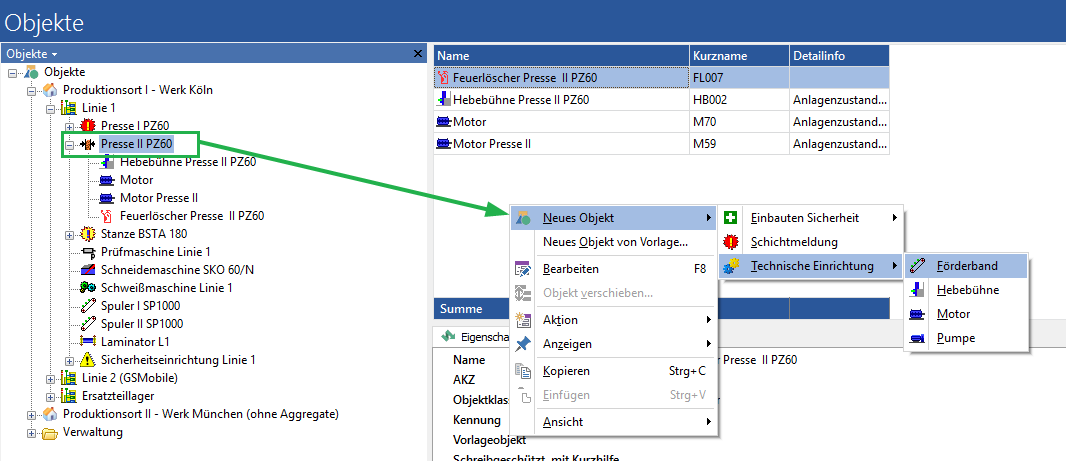Image resolution: width=1066 pixels, height=461 pixels.
Task: Sort table by Kurzname column
Action: tap(740, 56)
